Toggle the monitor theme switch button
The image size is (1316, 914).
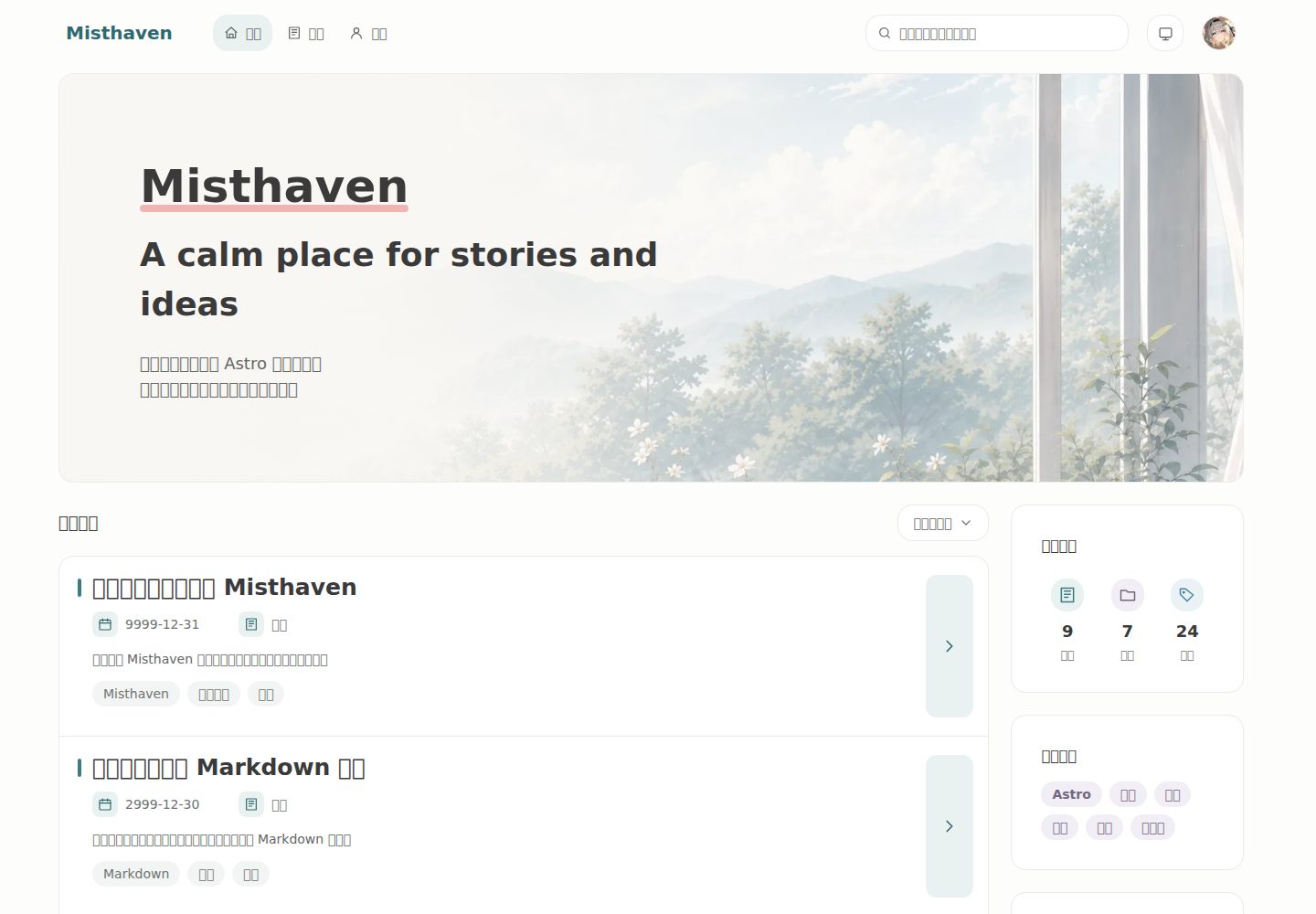1165,33
